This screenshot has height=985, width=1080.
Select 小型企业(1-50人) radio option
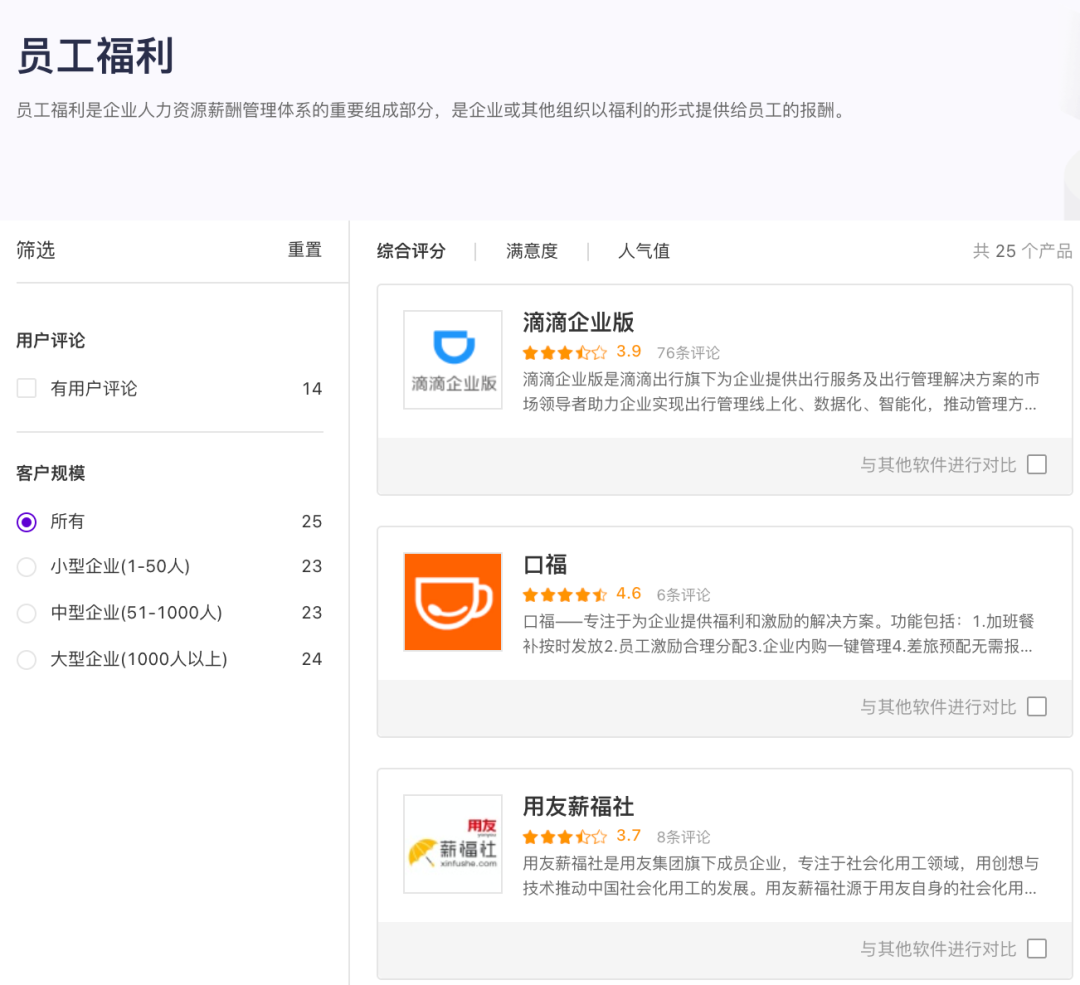pyautogui.click(x=27, y=567)
